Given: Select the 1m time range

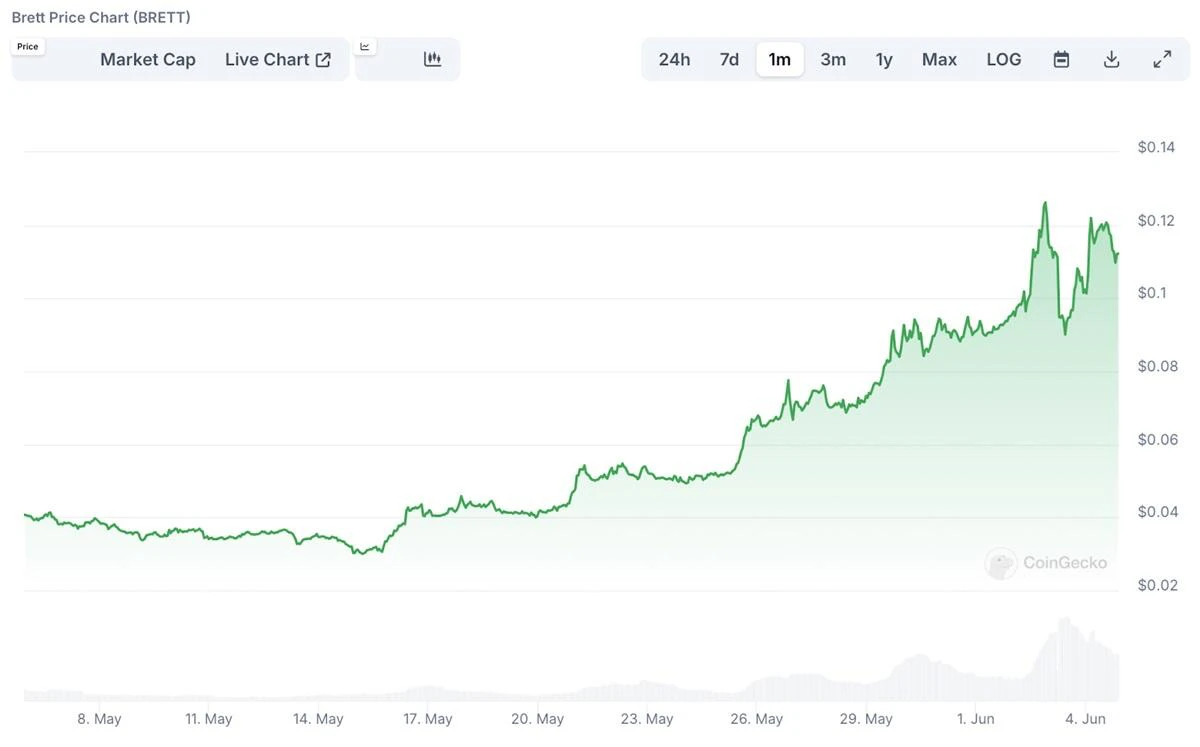Looking at the screenshot, I should 780,60.
